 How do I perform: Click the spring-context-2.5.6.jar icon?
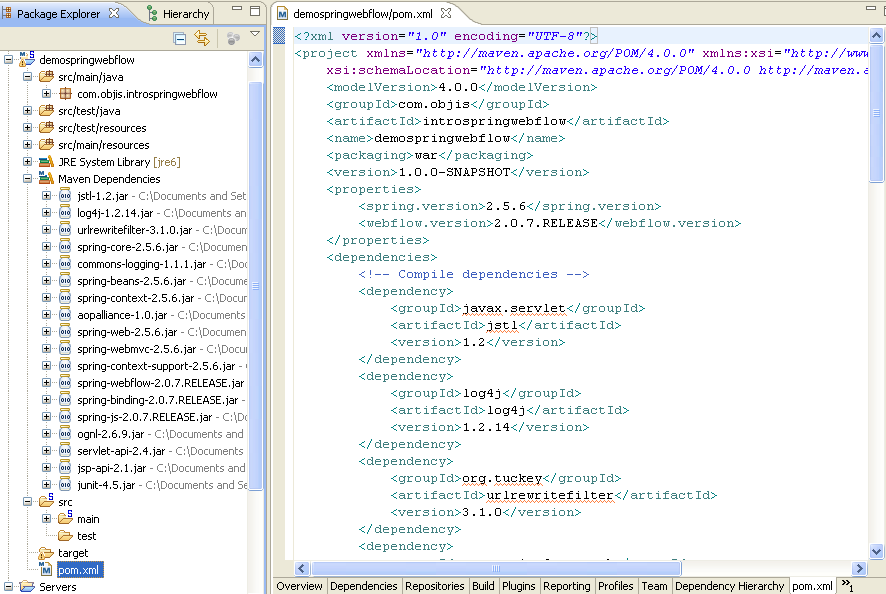tap(65, 297)
